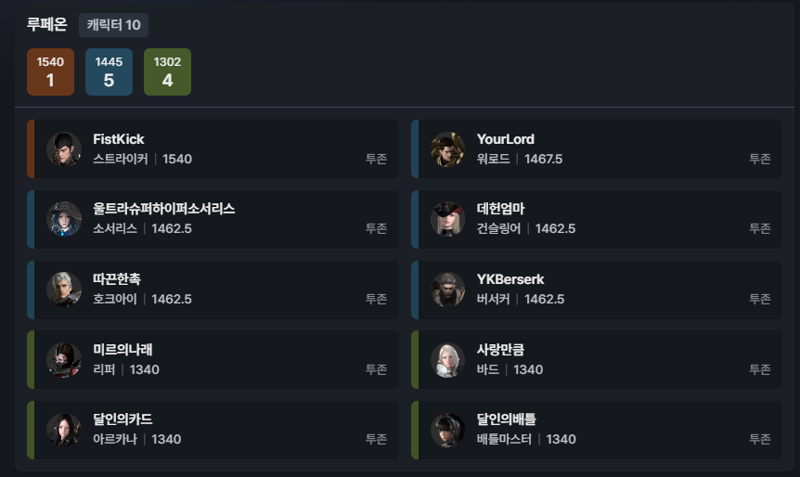This screenshot has width=800, height=477.
Task: Open the 데헌엄마 gunslinger portrait
Action: (x=447, y=219)
